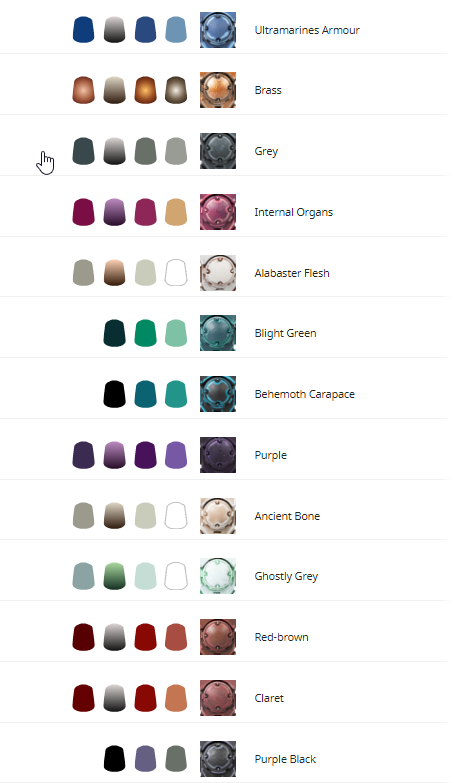Select the orange metallic paint pot in Brass row
Image resolution: width=455 pixels, height=783 pixels.
[x=145, y=90]
